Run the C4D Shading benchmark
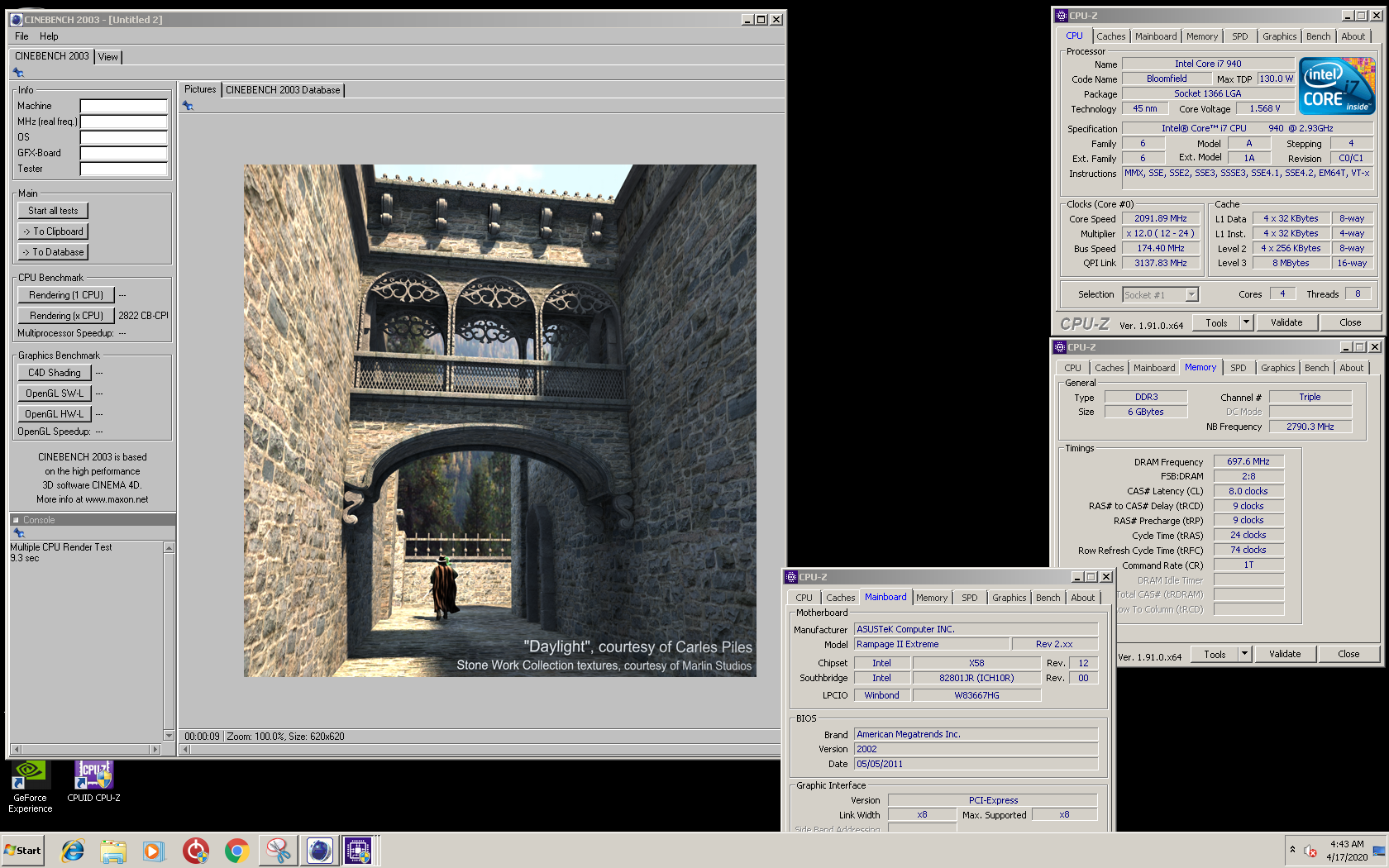1389x868 pixels. tap(55, 373)
